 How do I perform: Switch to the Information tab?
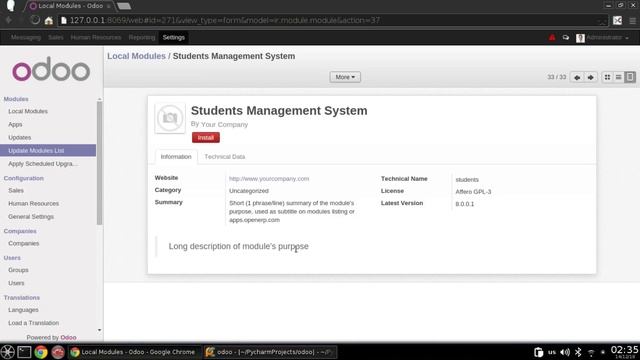[x=176, y=157]
